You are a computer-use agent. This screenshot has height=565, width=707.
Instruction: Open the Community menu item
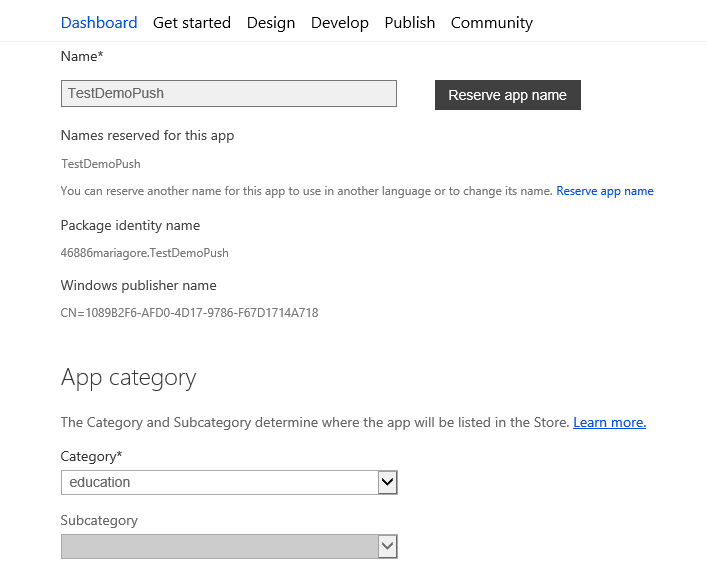[x=492, y=22]
